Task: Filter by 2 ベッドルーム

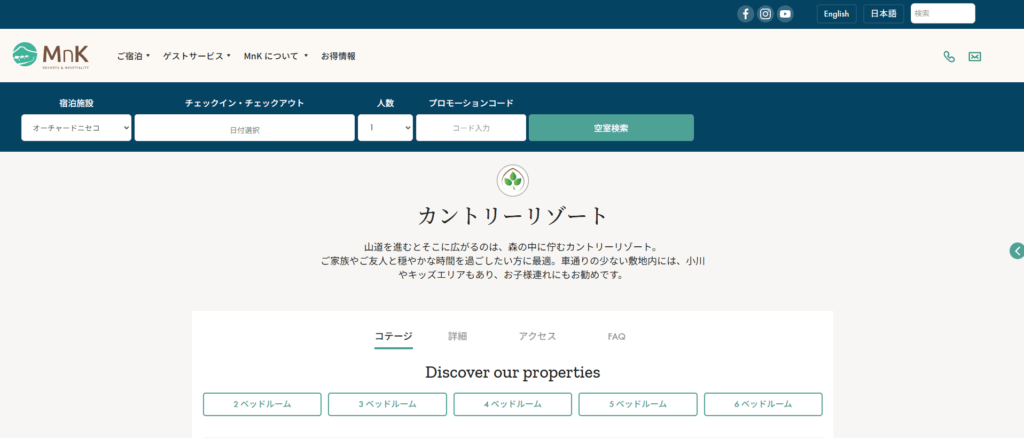Action: point(262,404)
